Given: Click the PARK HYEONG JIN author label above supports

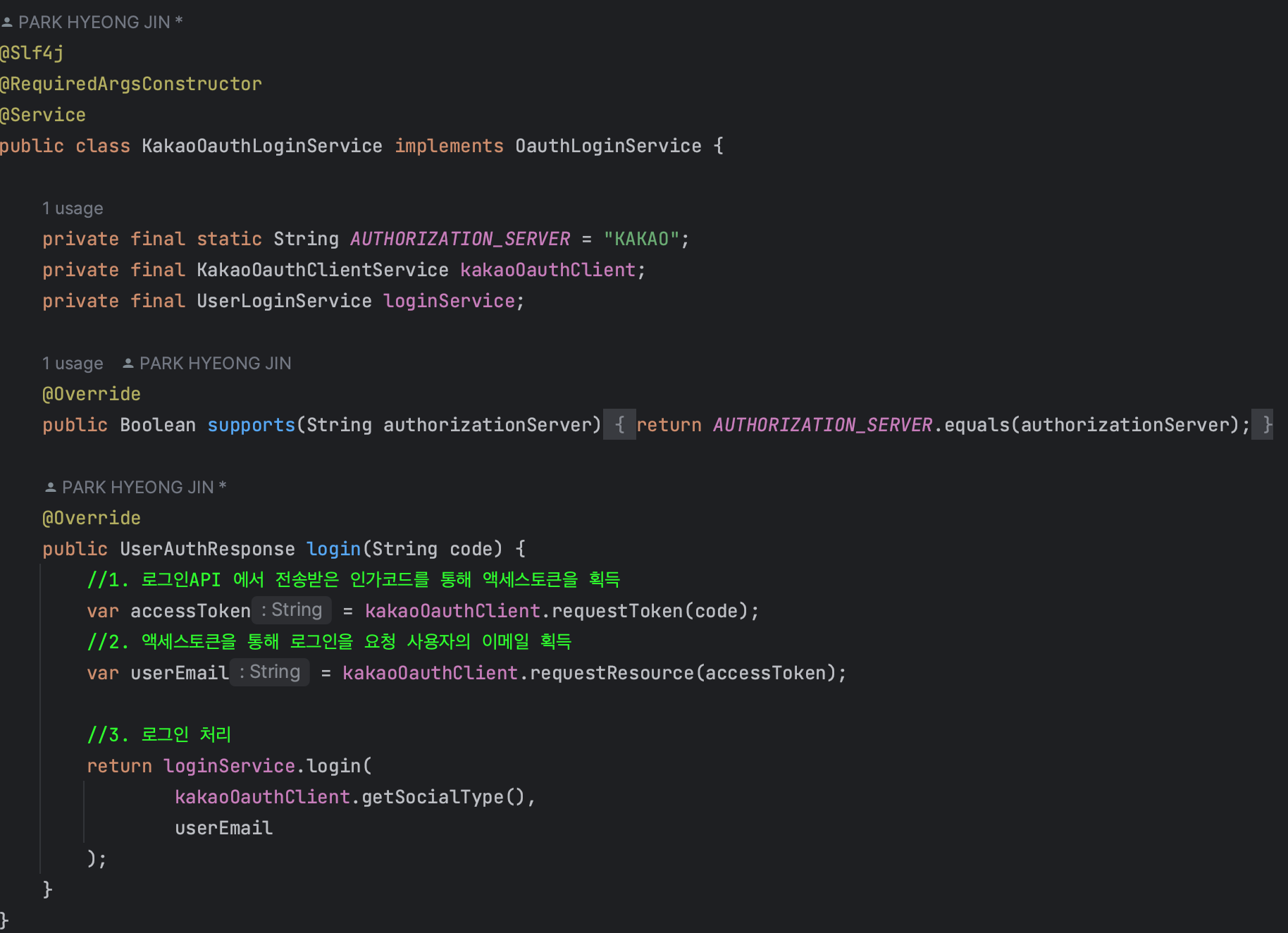Looking at the screenshot, I should coord(215,364).
